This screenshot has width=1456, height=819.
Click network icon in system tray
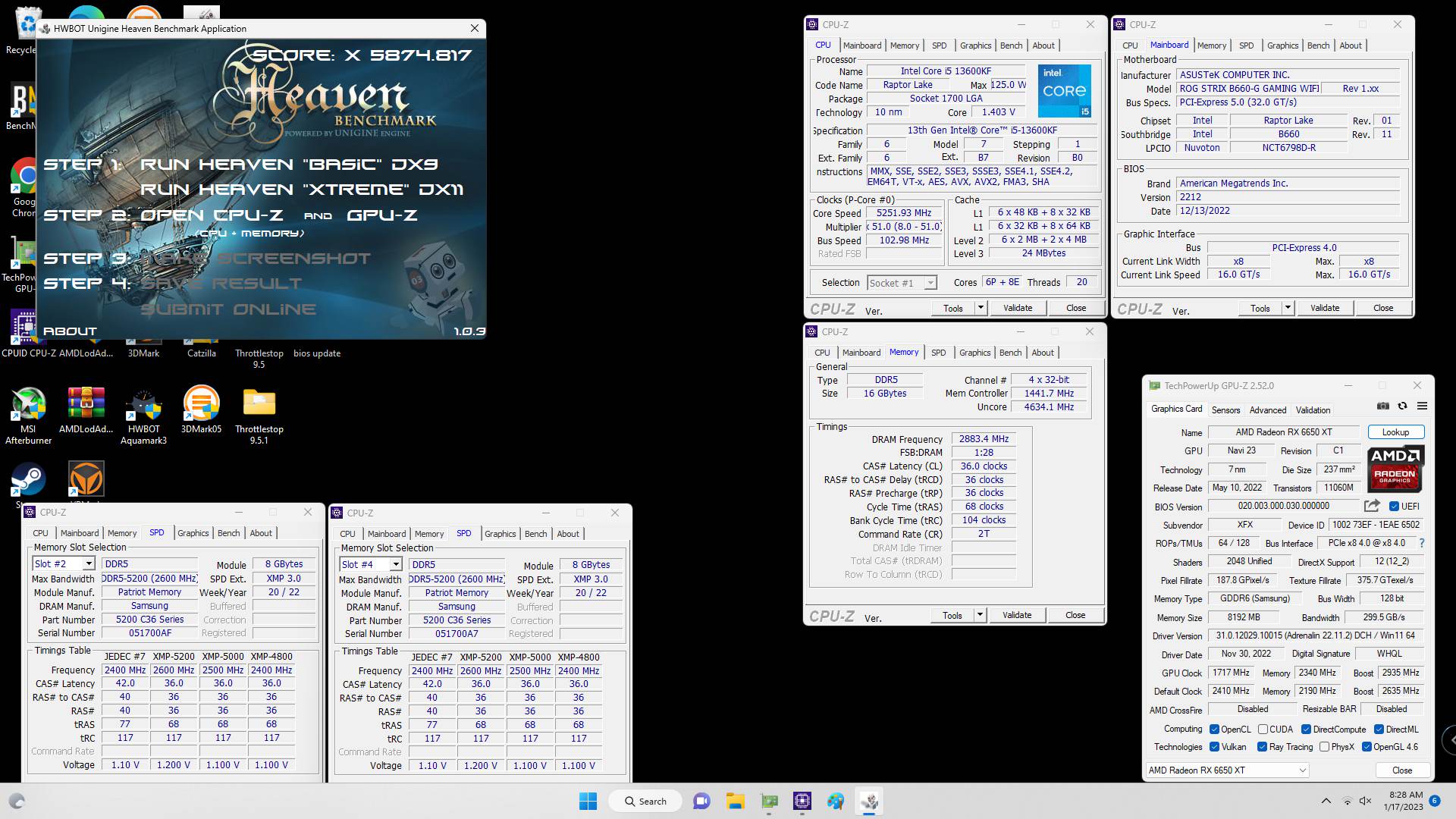point(1348,801)
